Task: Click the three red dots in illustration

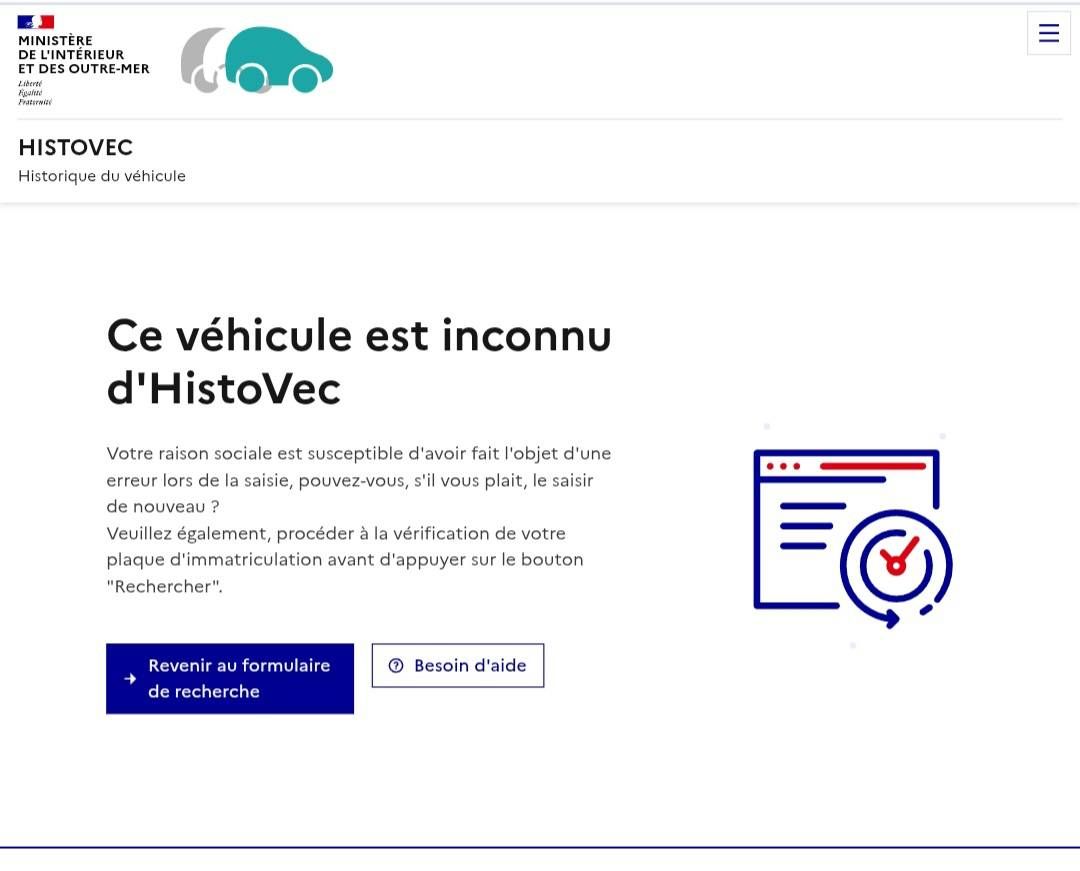Action: coord(783,466)
